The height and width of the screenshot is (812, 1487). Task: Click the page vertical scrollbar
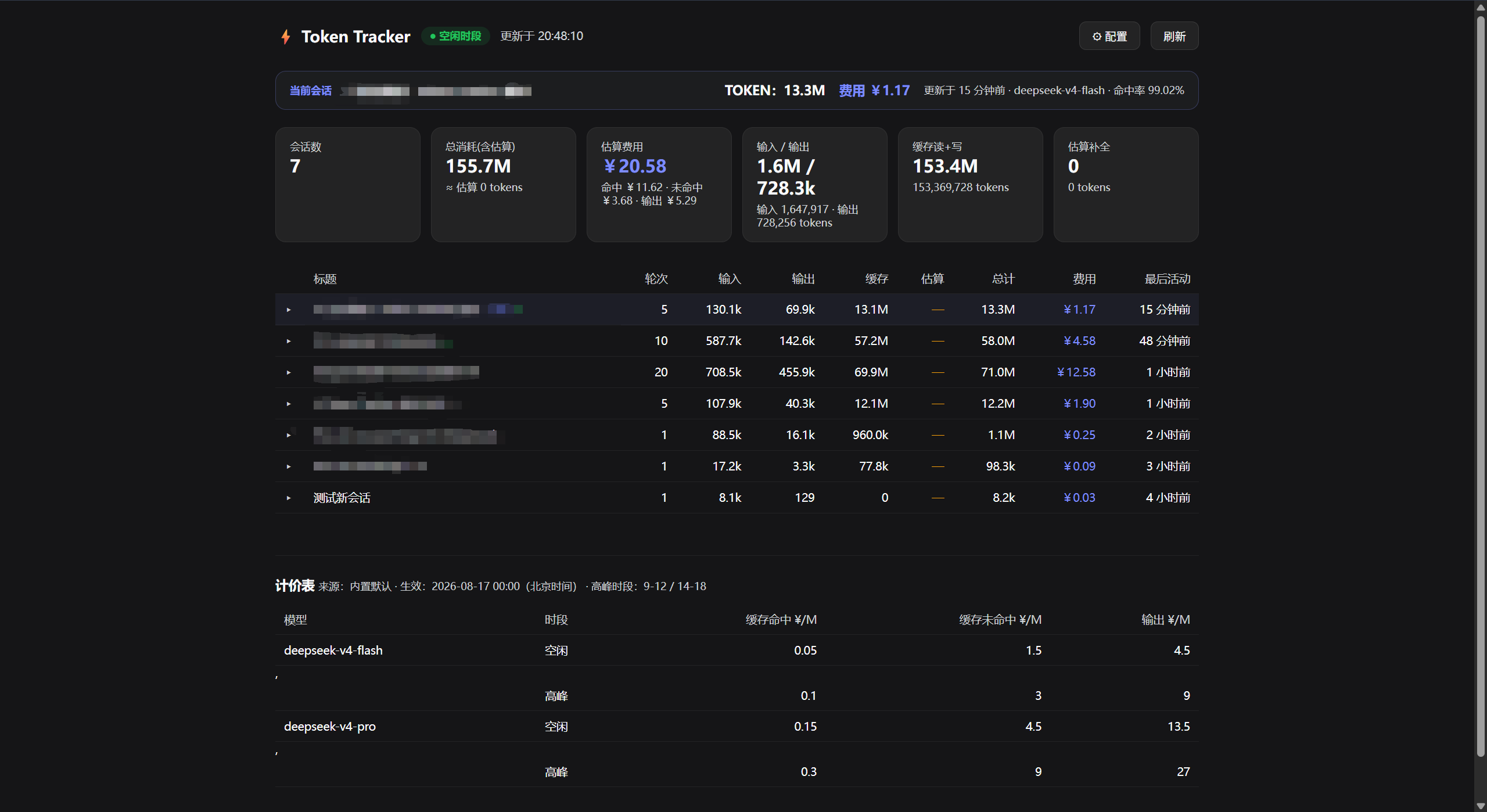pos(1481,386)
